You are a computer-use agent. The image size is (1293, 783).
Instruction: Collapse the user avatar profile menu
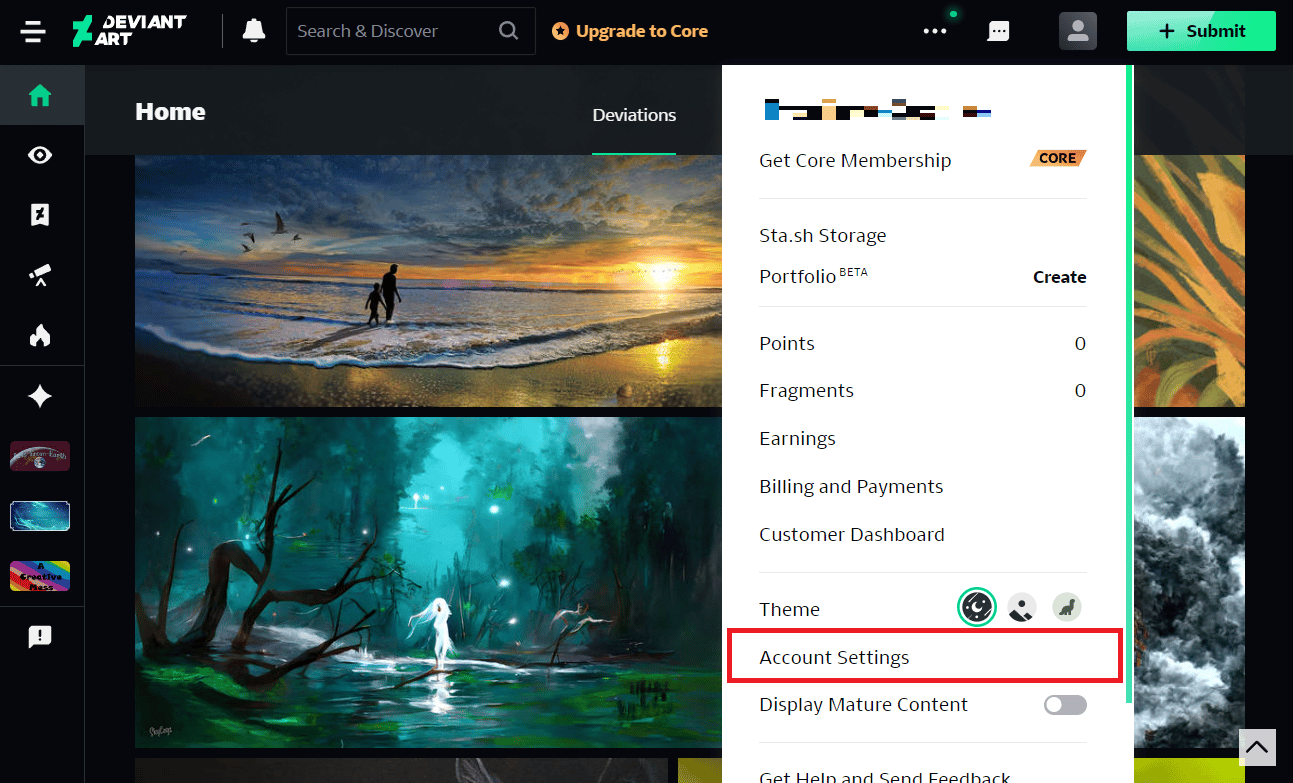(1077, 31)
